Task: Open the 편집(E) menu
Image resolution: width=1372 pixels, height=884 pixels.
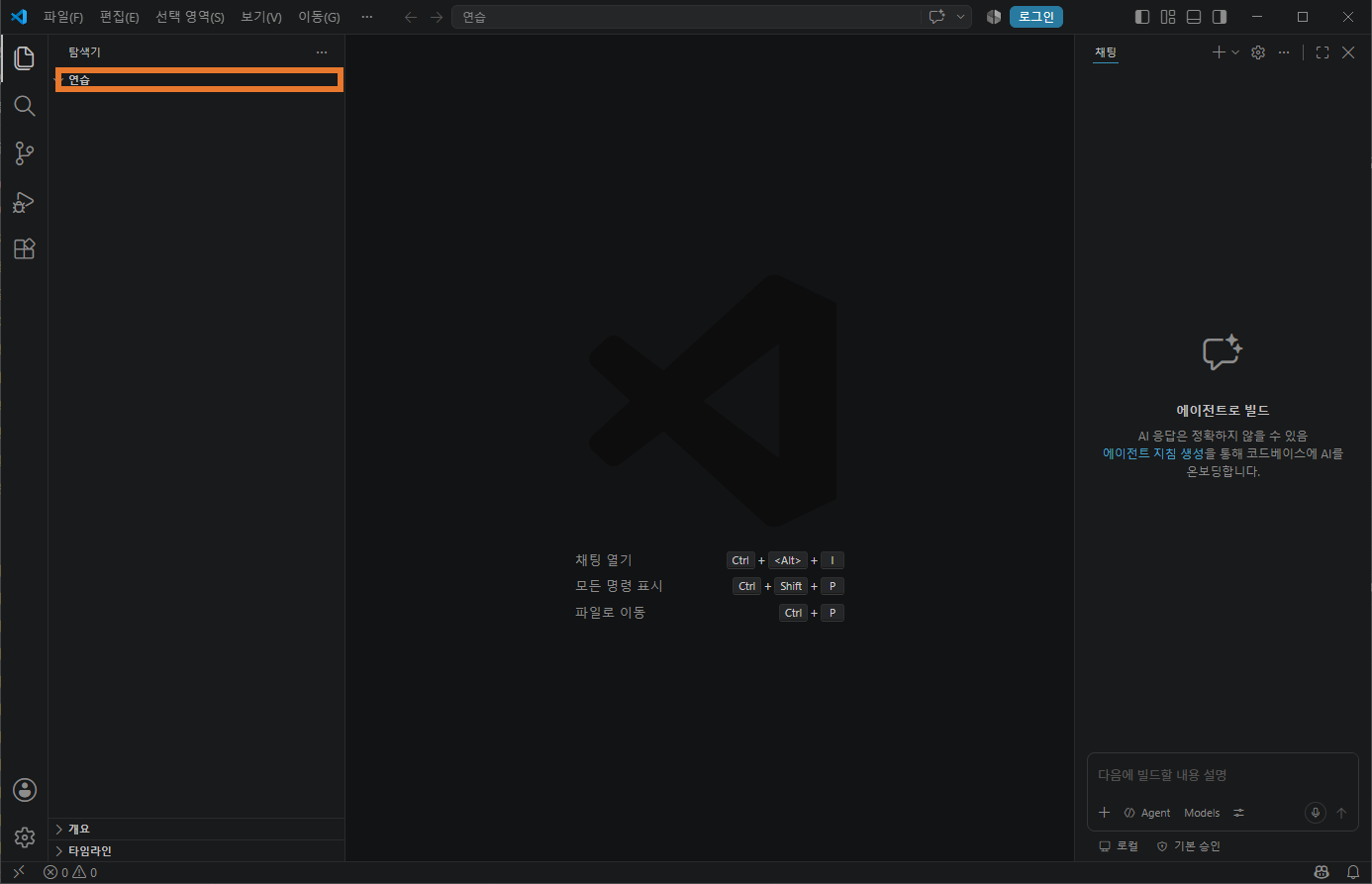Action: (x=120, y=17)
